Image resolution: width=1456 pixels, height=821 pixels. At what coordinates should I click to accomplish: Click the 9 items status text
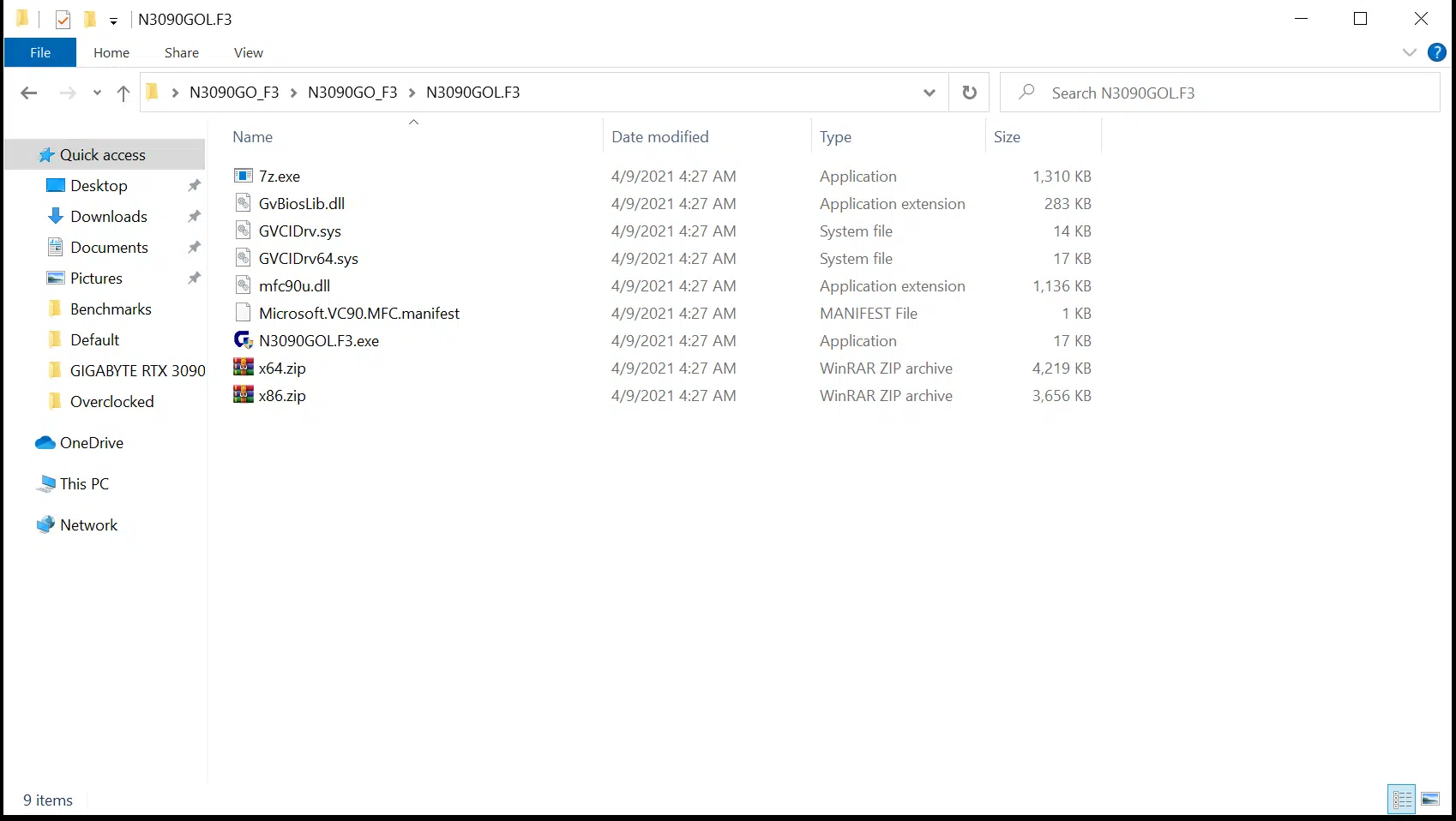pyautogui.click(x=48, y=800)
